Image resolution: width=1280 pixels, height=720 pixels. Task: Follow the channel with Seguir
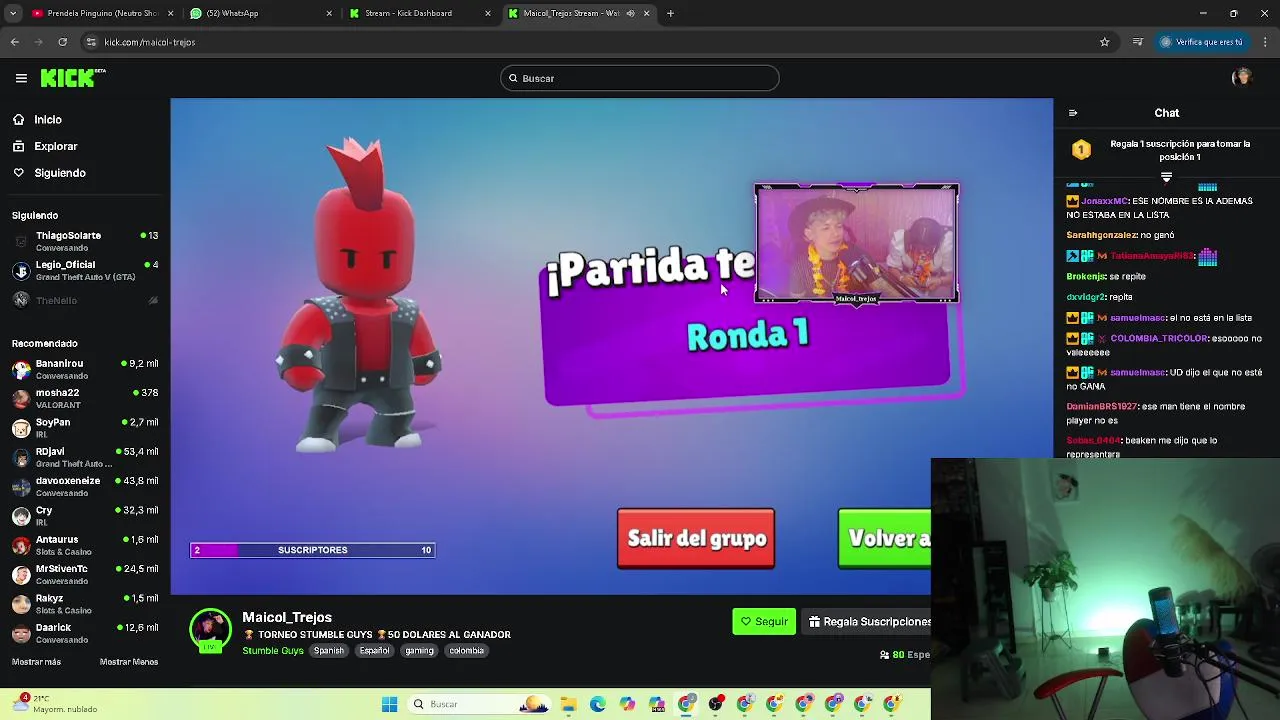click(764, 622)
